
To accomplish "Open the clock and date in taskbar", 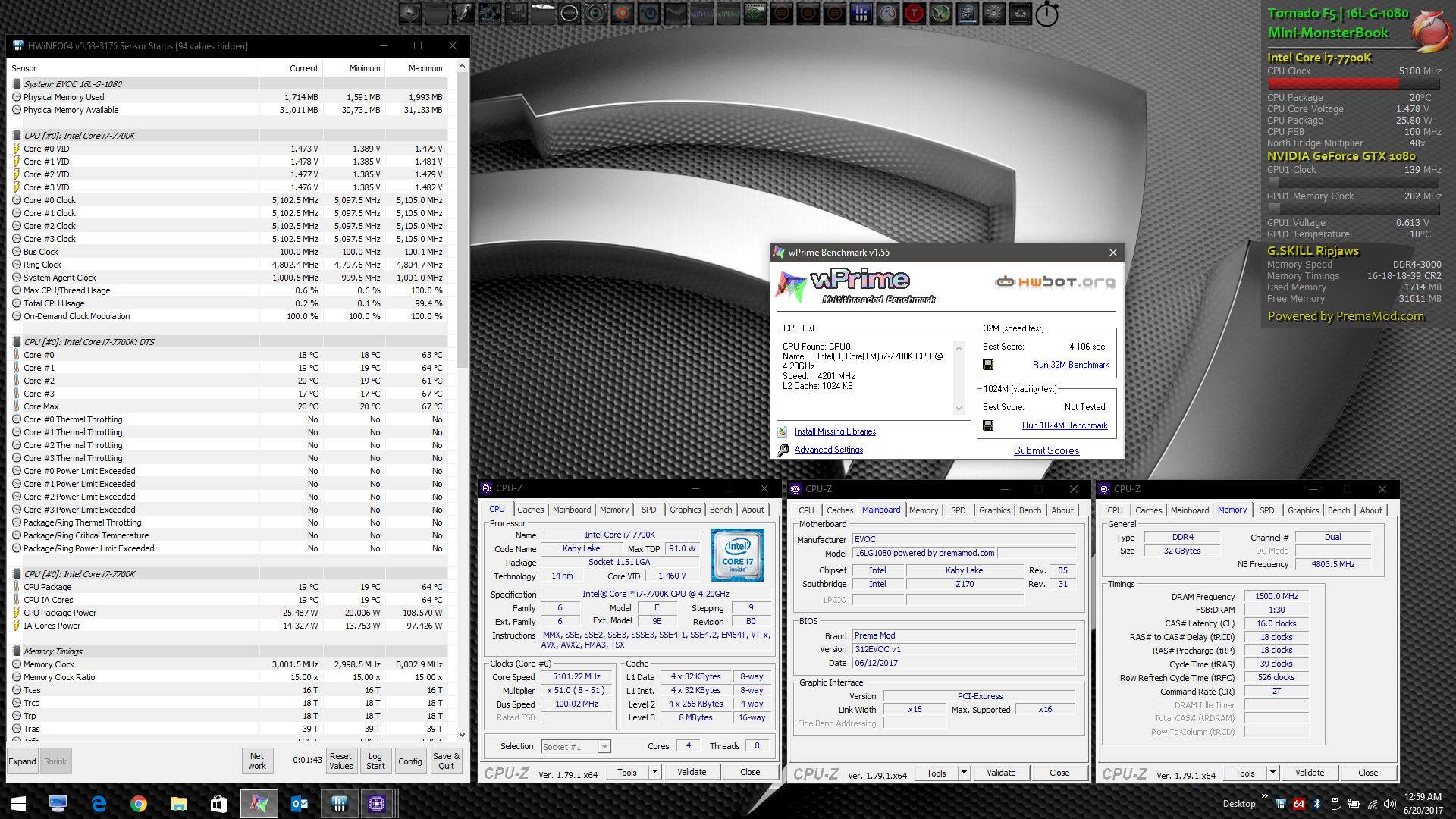I will pos(1423,803).
